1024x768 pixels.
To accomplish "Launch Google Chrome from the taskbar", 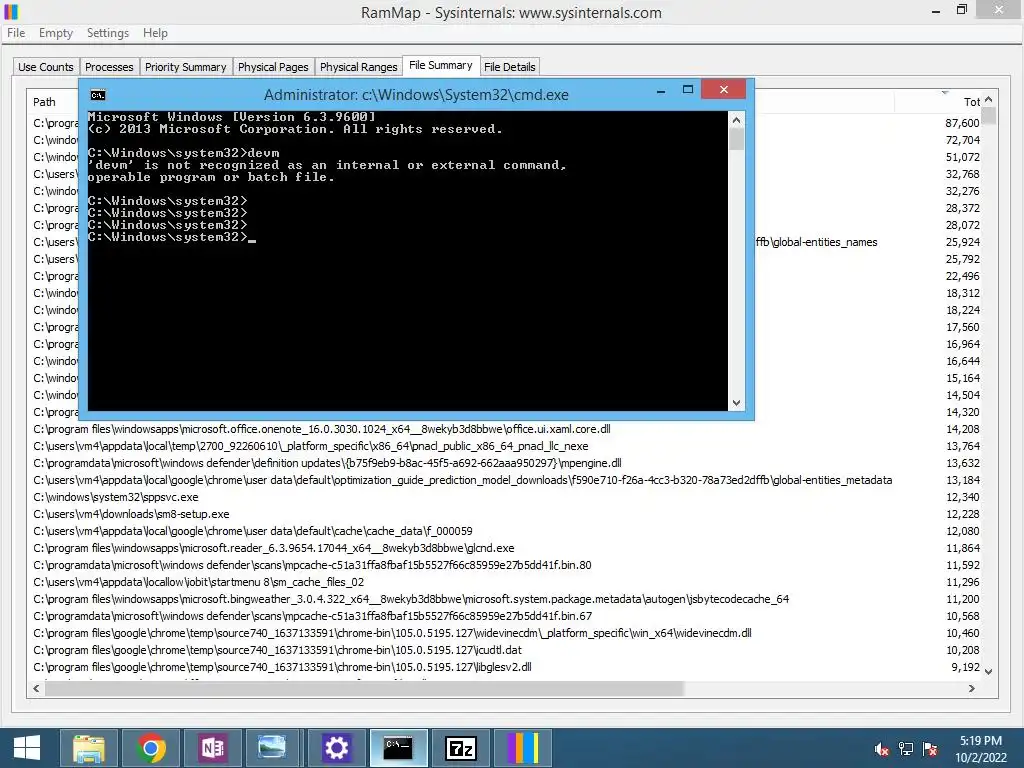I will tap(151, 748).
